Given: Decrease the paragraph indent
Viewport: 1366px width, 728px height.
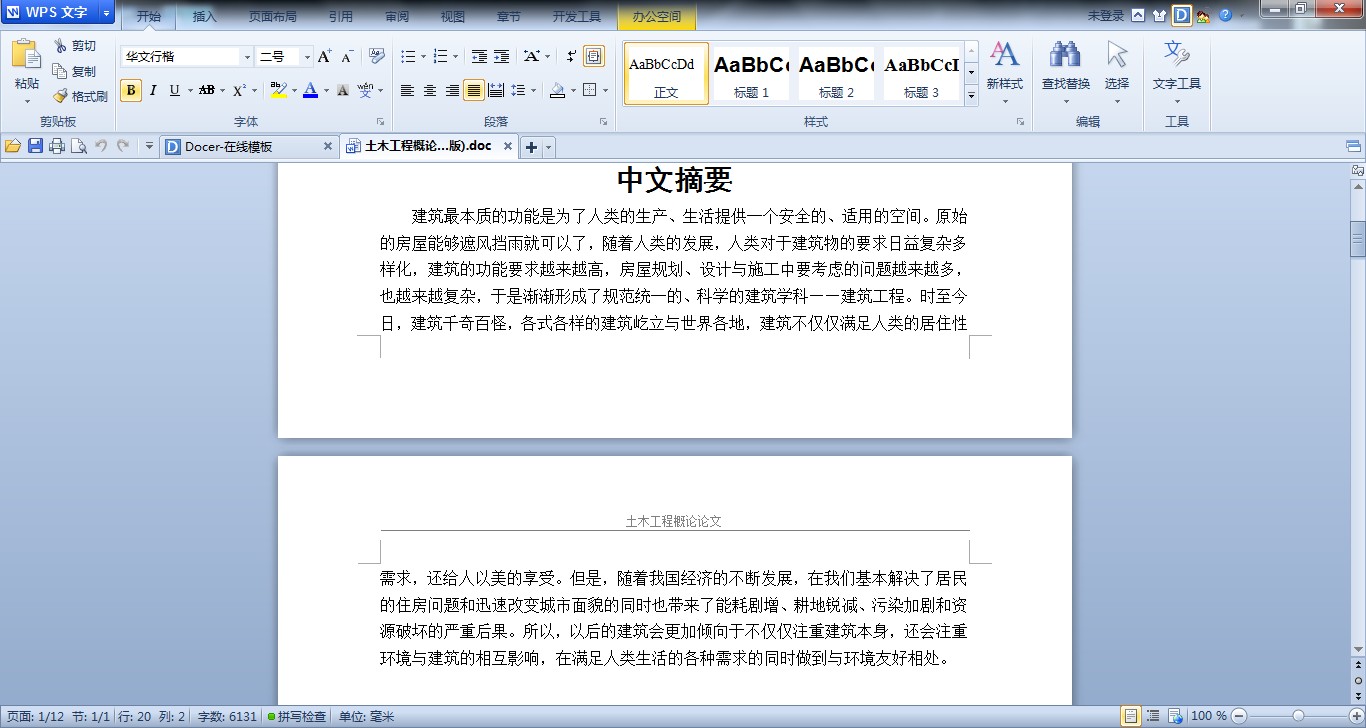Looking at the screenshot, I should pyautogui.click(x=480, y=56).
